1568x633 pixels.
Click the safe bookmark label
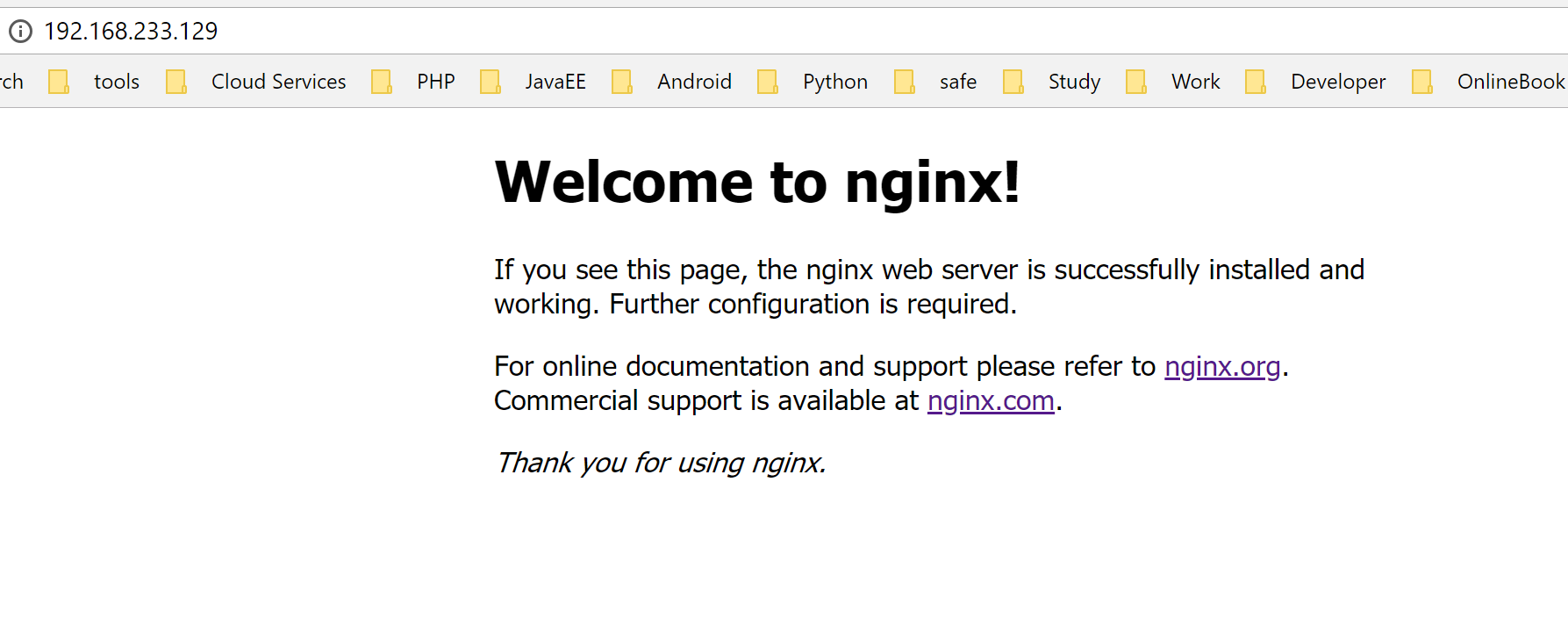coord(958,82)
